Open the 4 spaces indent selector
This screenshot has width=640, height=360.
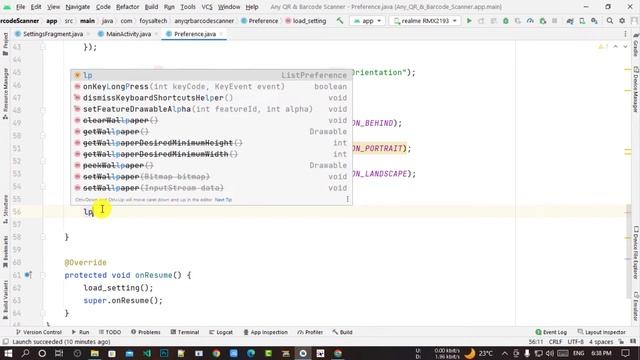pos(601,342)
